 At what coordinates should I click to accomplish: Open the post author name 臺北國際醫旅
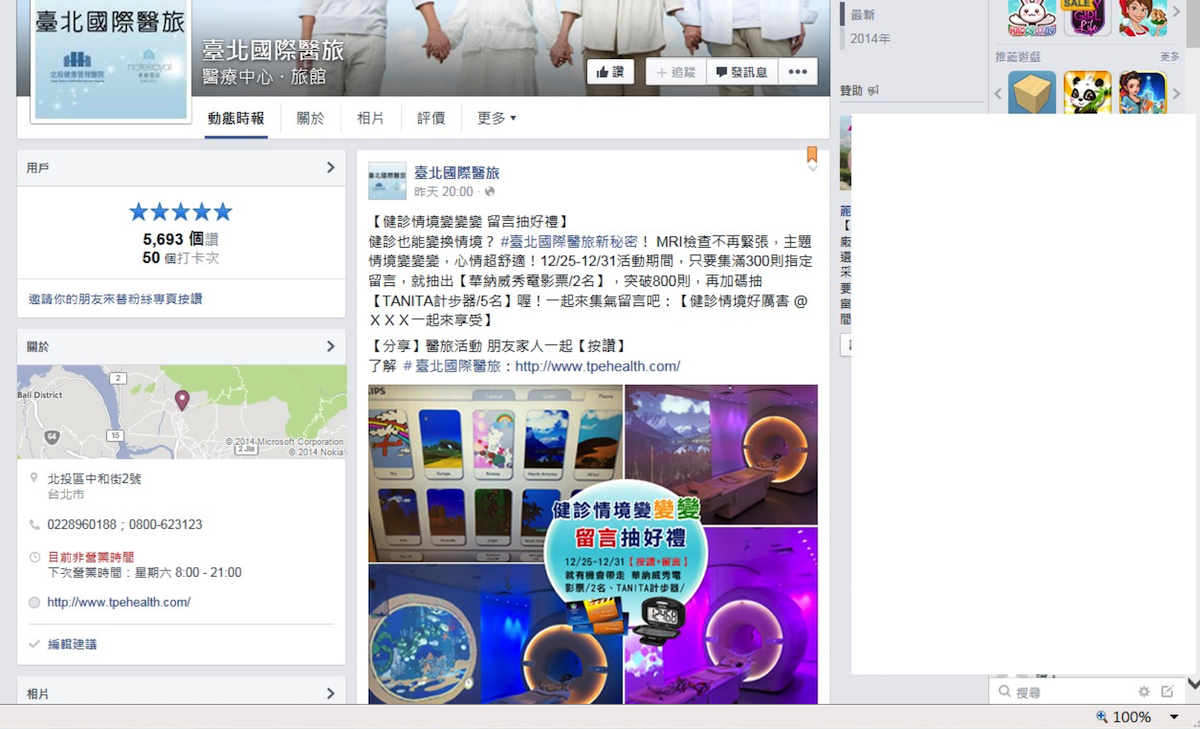tap(457, 173)
